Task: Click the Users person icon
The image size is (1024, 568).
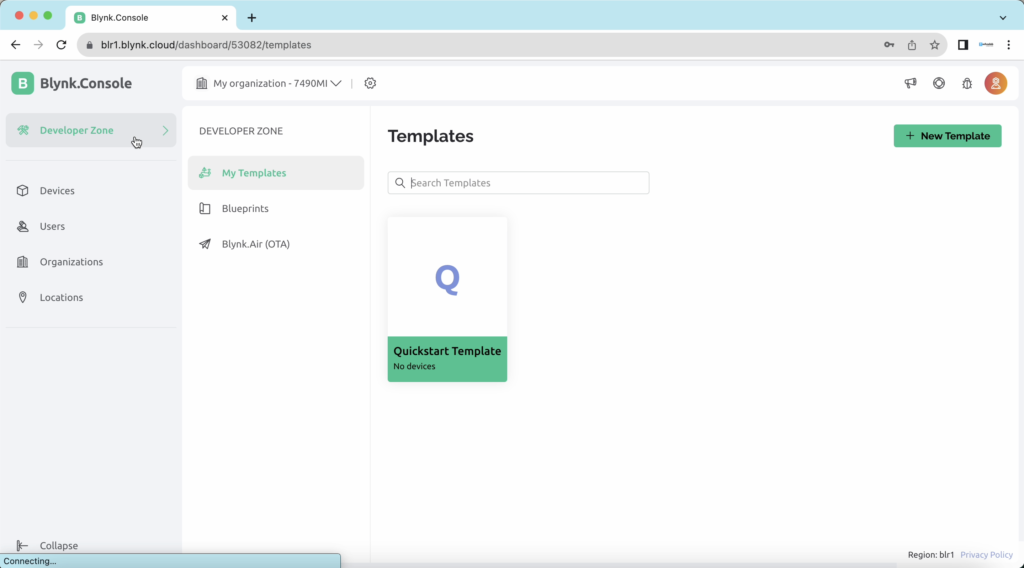Action: [23, 227]
